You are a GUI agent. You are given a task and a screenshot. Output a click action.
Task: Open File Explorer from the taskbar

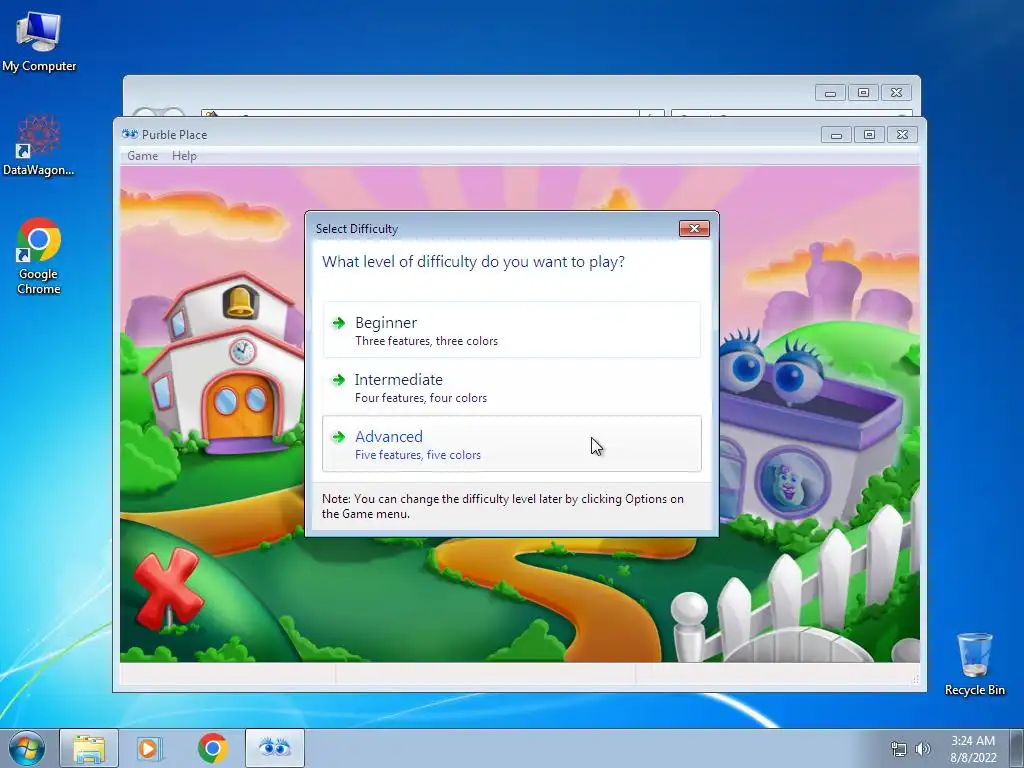(x=89, y=748)
